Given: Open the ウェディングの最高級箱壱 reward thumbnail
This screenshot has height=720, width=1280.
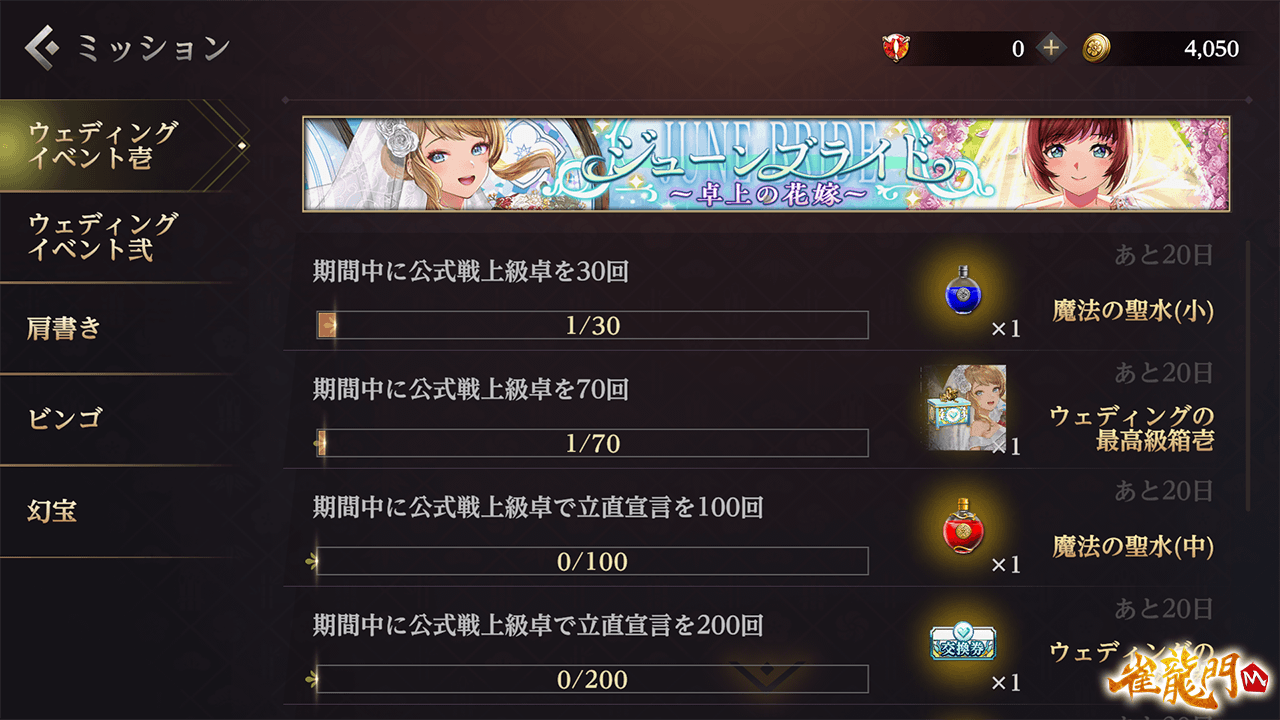Looking at the screenshot, I should pyautogui.click(x=964, y=407).
